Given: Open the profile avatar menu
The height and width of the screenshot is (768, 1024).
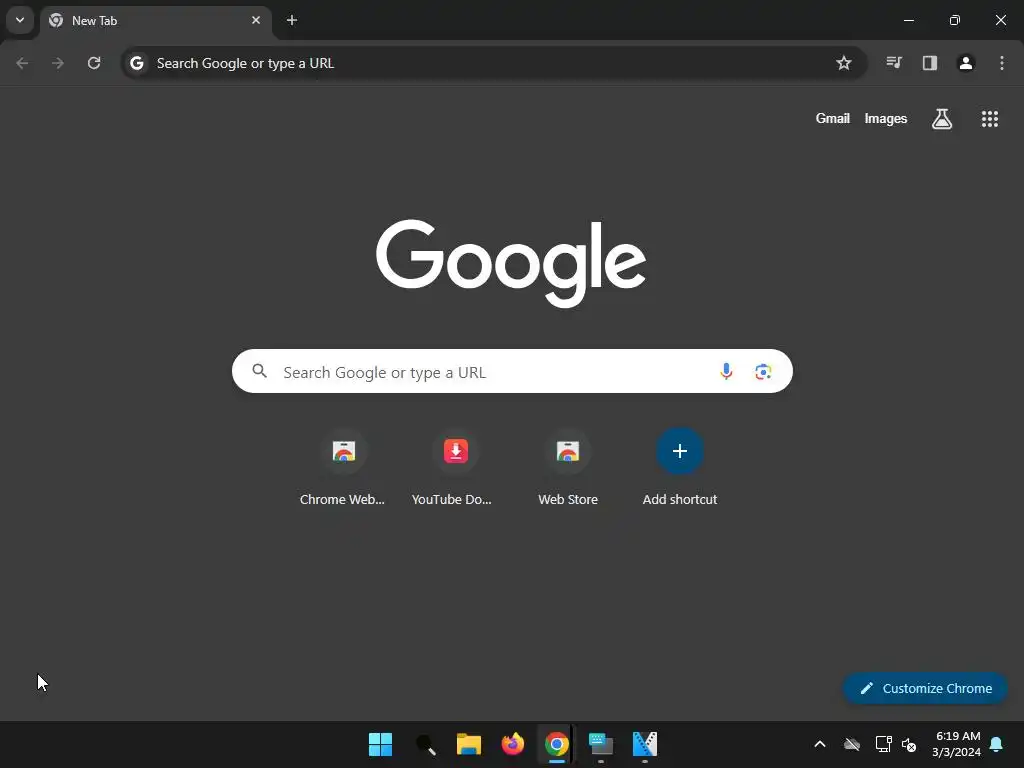Looking at the screenshot, I should click(966, 63).
